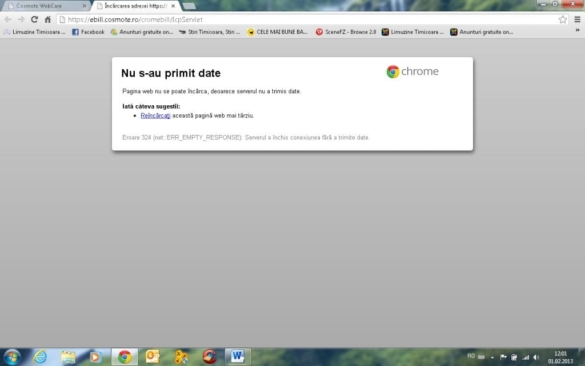Show hidden bookmarks with the overflow chevron
The image size is (585, 366).
coord(577,31)
